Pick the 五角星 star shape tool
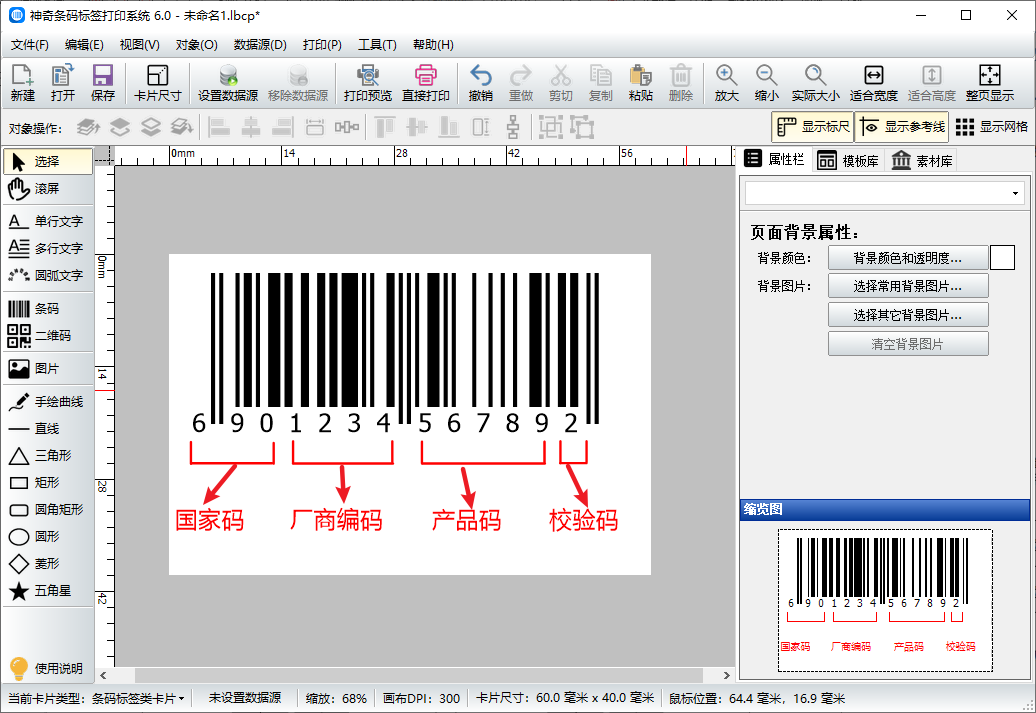This screenshot has width=1036, height=713. click(48, 591)
